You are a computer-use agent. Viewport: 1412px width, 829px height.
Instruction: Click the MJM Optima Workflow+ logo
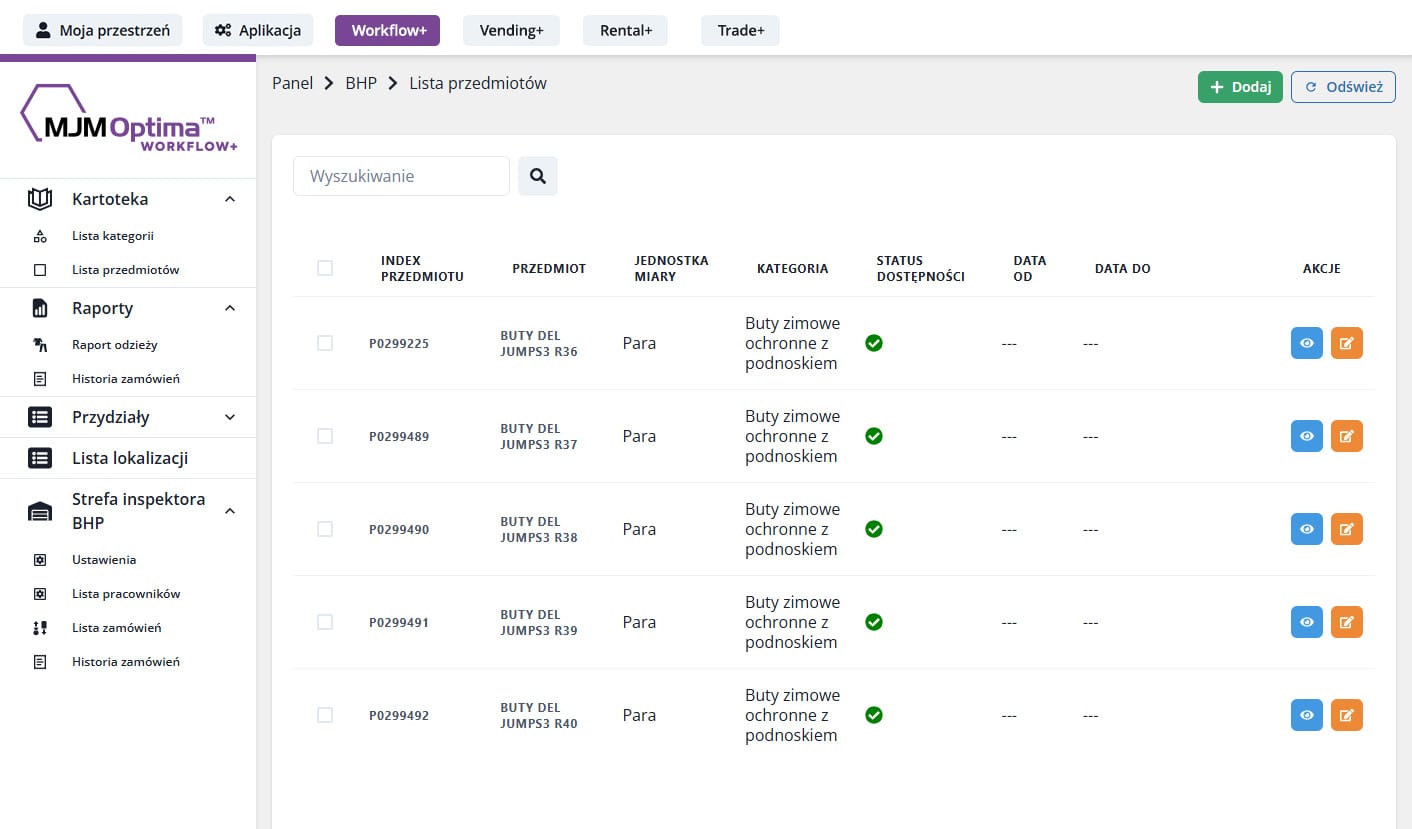129,119
